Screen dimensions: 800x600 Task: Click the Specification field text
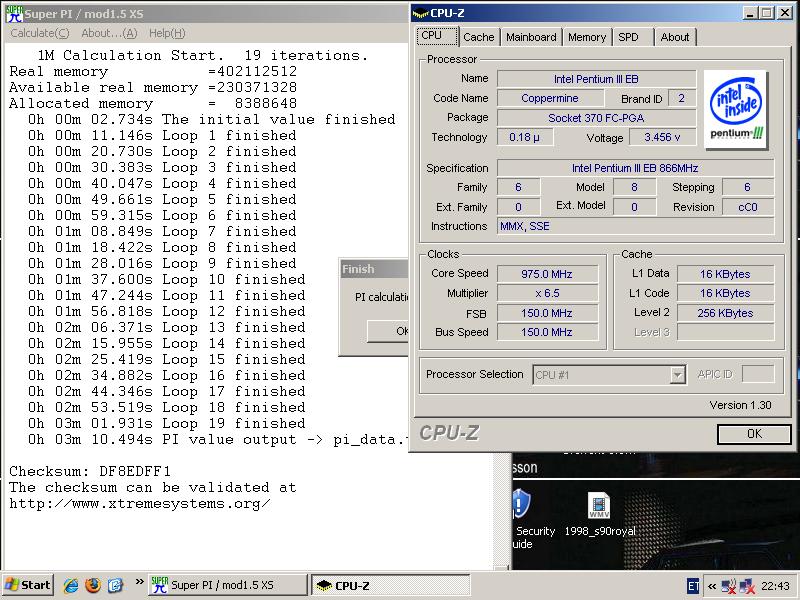tap(635, 168)
